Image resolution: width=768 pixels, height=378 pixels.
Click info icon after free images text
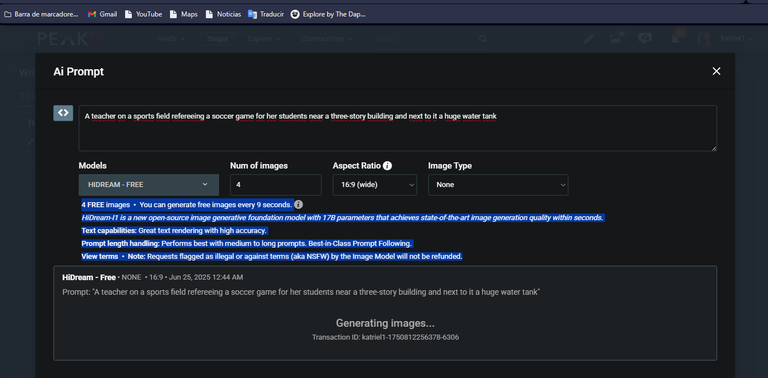(x=298, y=205)
